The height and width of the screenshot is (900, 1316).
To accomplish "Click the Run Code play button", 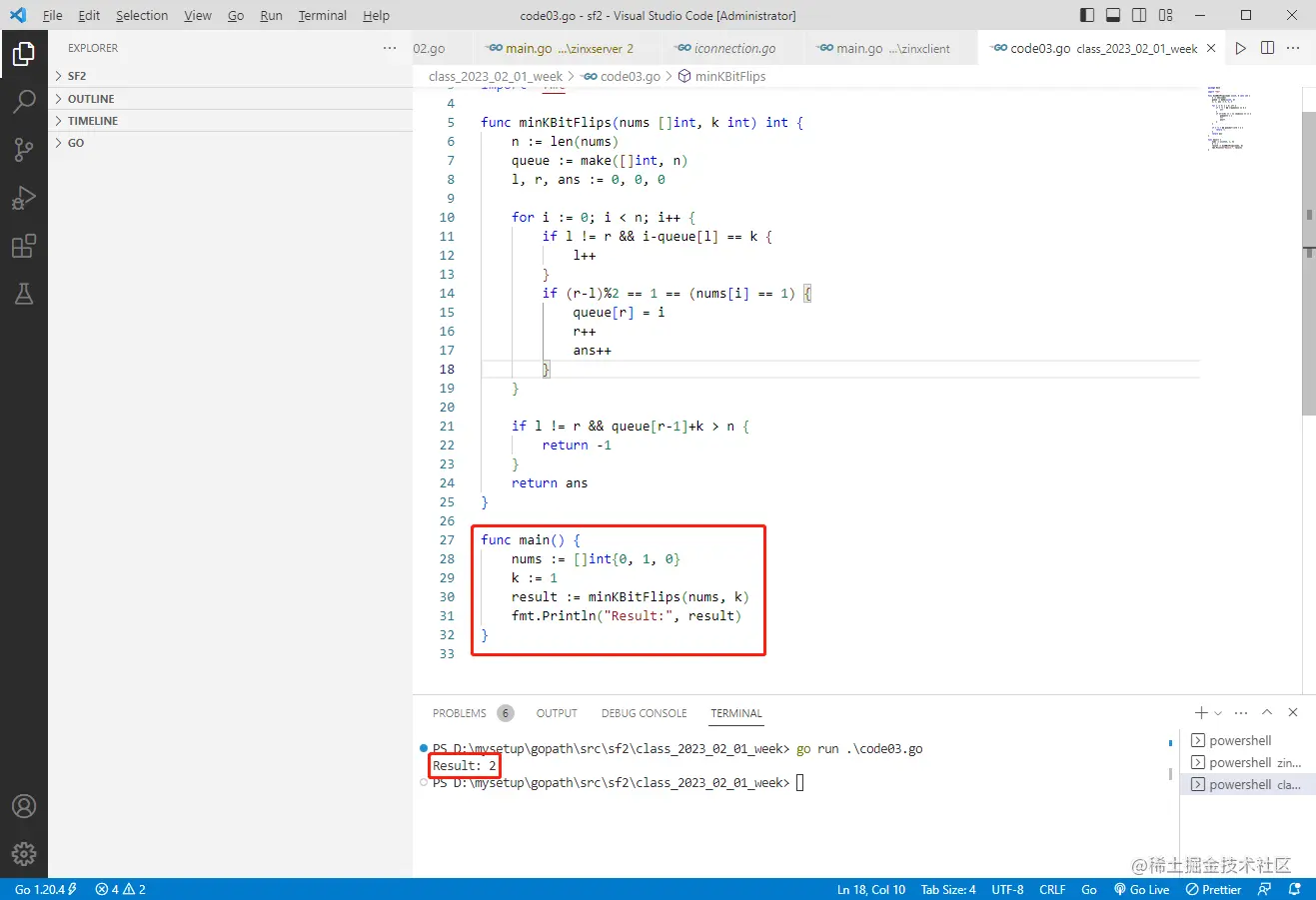I will [1240, 48].
